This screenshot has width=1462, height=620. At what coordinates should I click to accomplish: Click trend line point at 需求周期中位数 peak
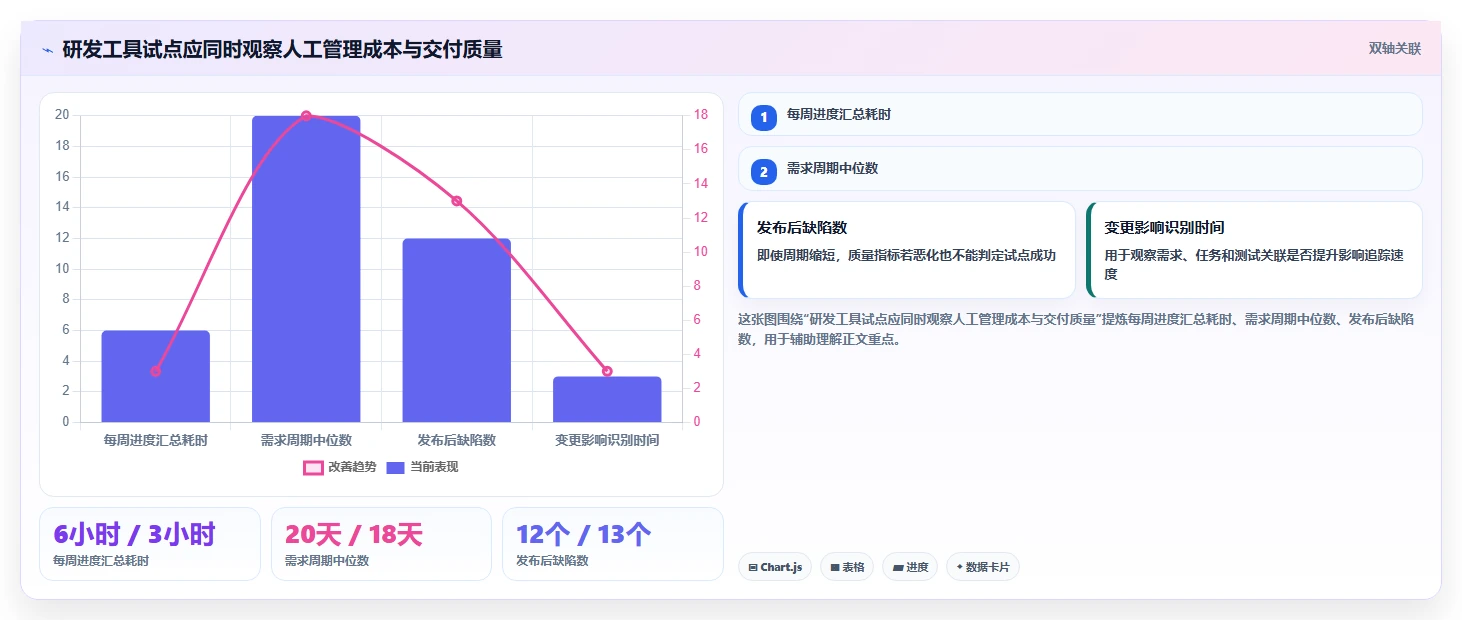(x=306, y=116)
